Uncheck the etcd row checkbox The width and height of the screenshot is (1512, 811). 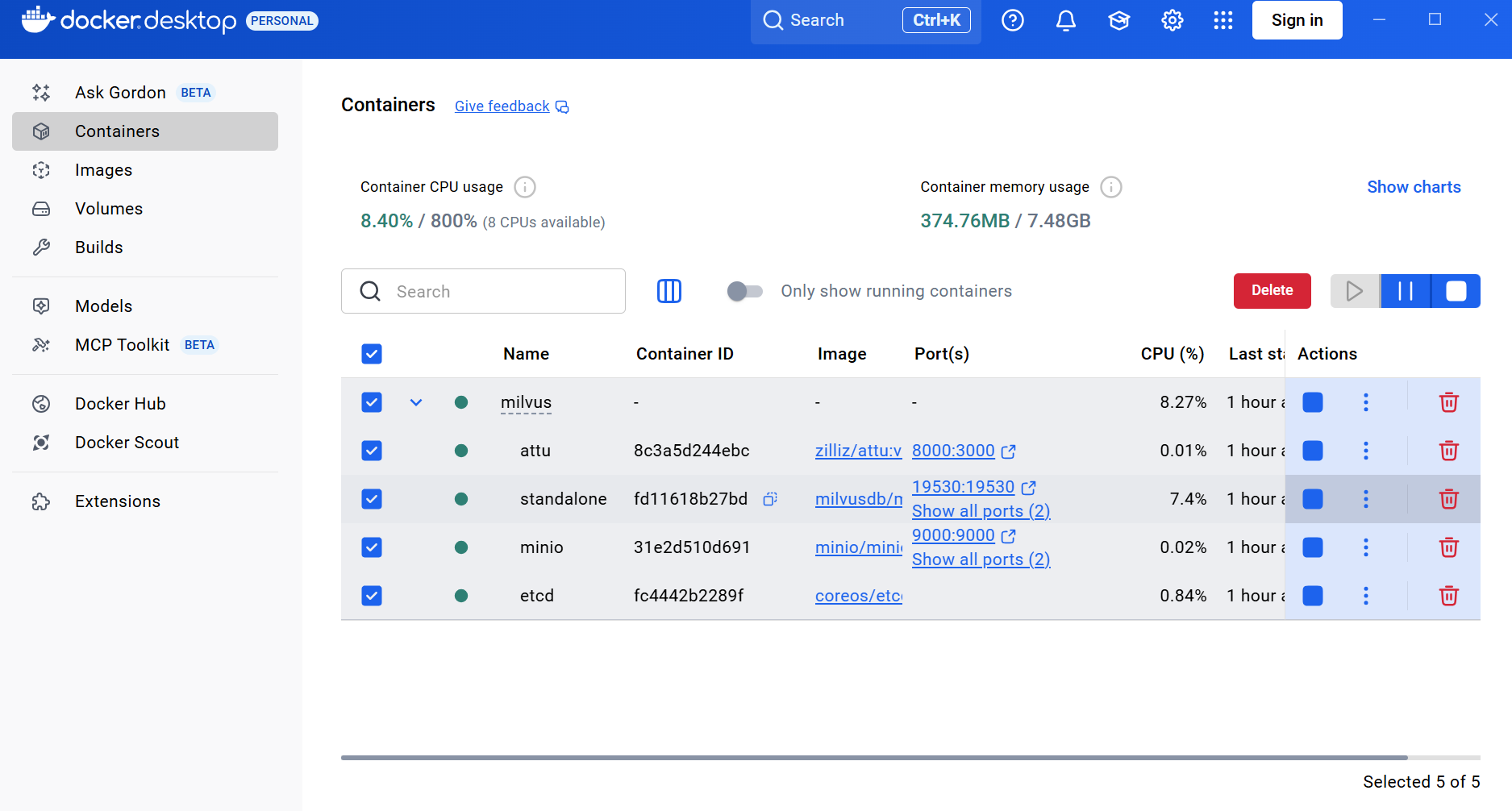pos(372,596)
